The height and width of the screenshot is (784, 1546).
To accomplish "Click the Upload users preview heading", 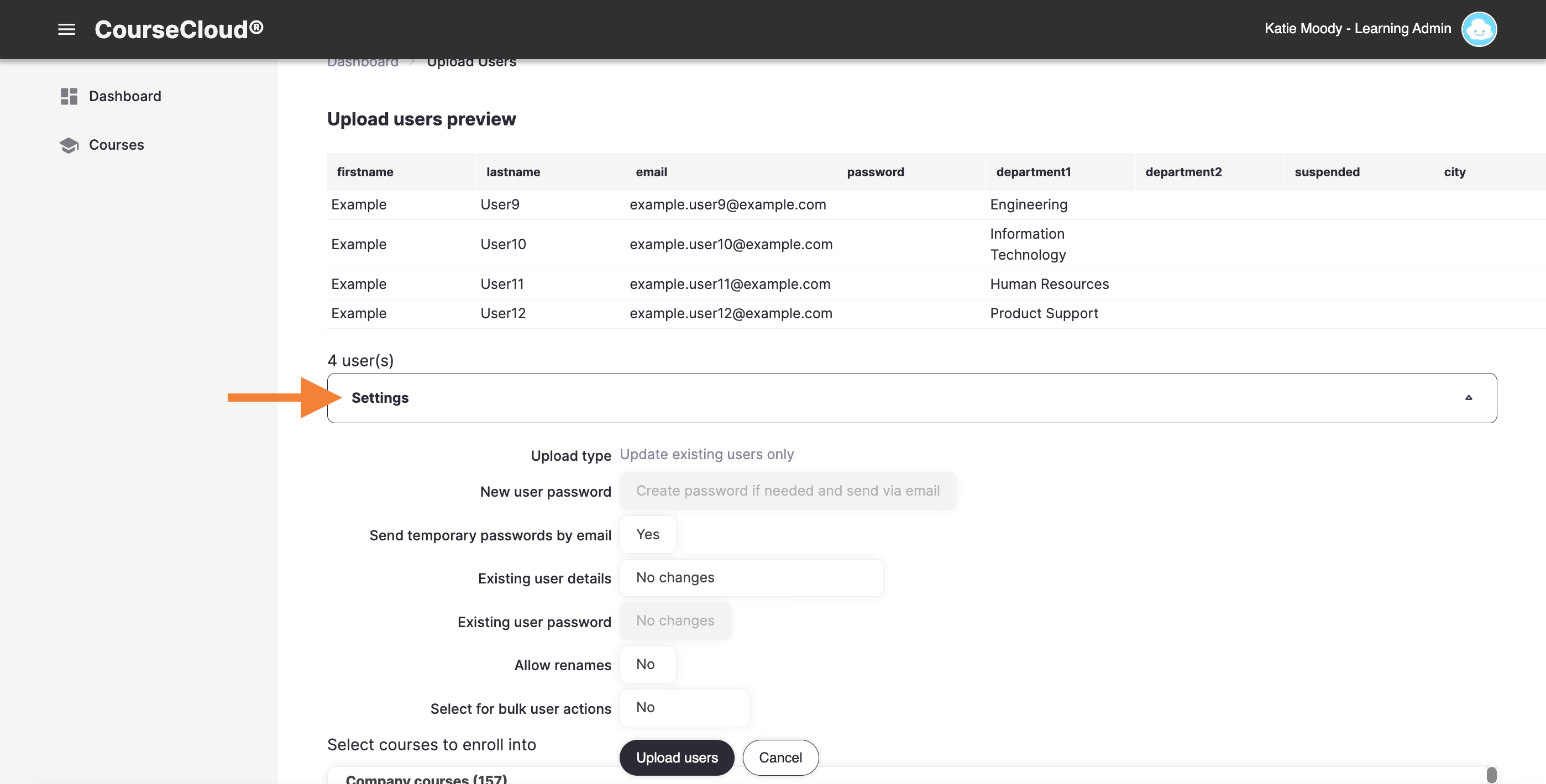I will tap(421, 119).
